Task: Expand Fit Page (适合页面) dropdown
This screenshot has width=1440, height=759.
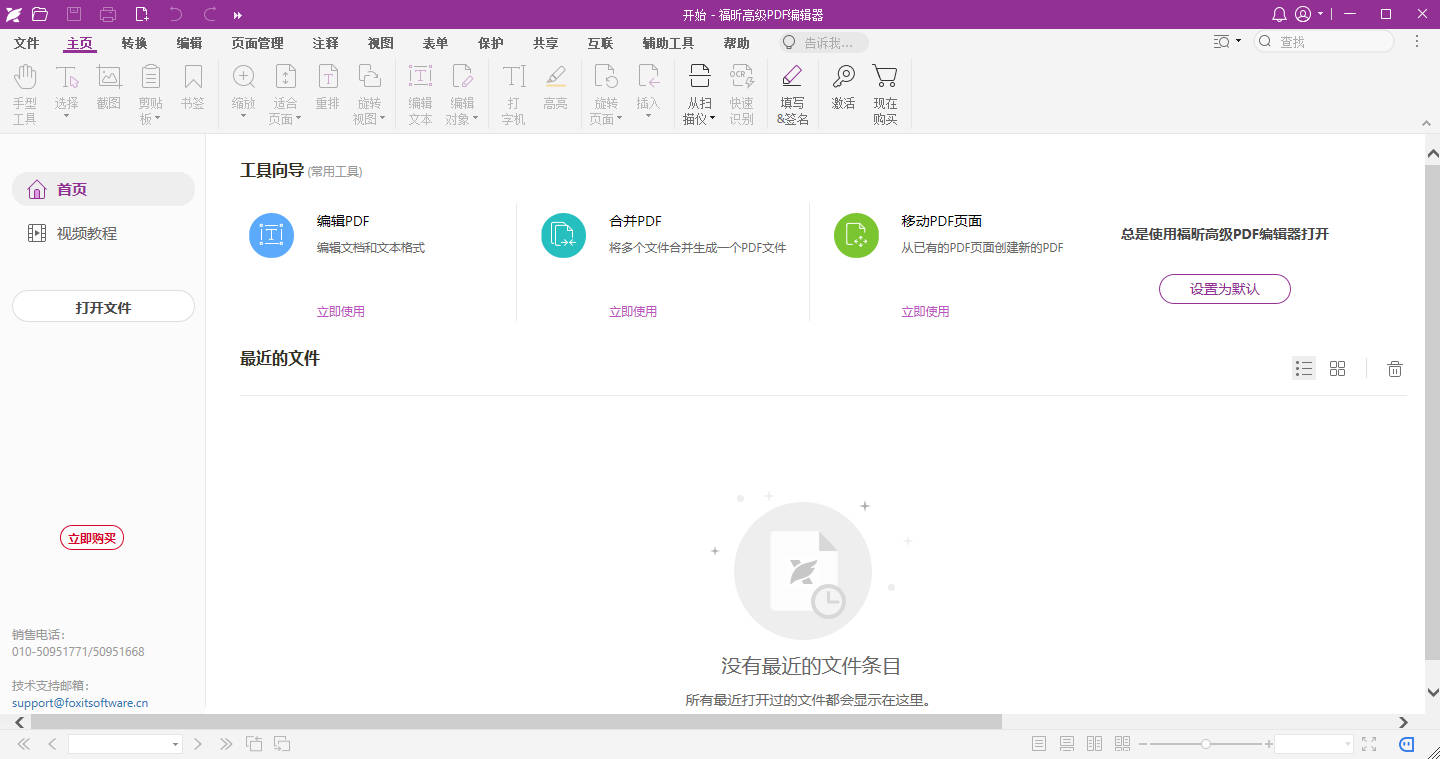Action: coord(298,119)
